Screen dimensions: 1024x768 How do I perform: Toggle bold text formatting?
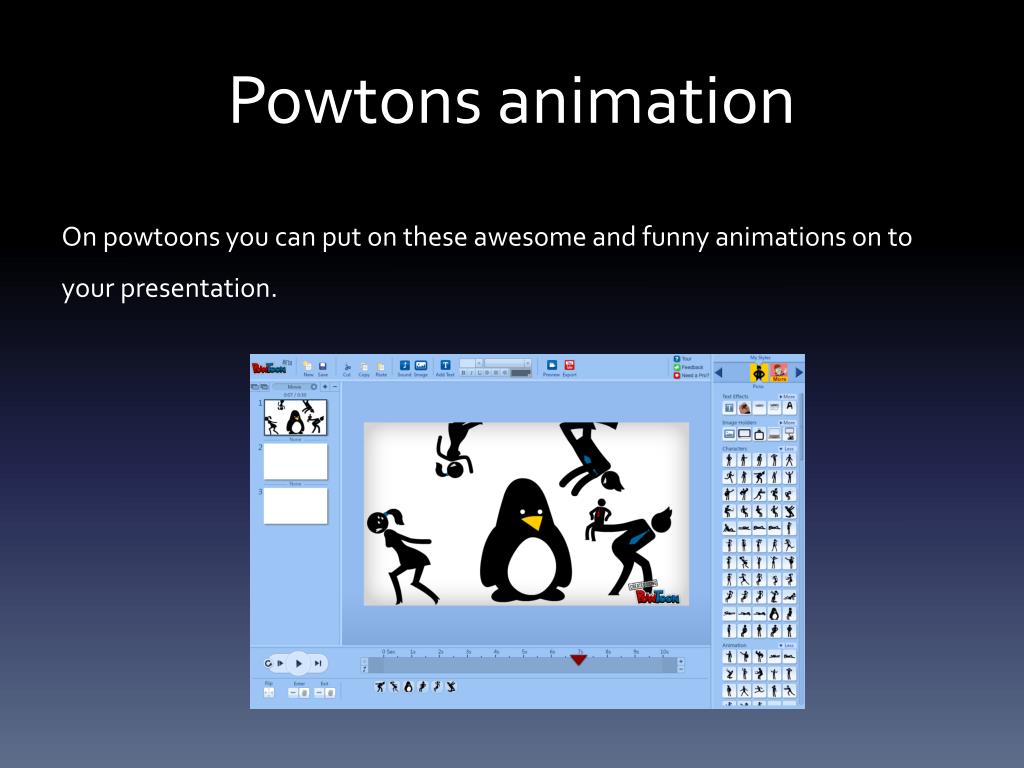(464, 372)
